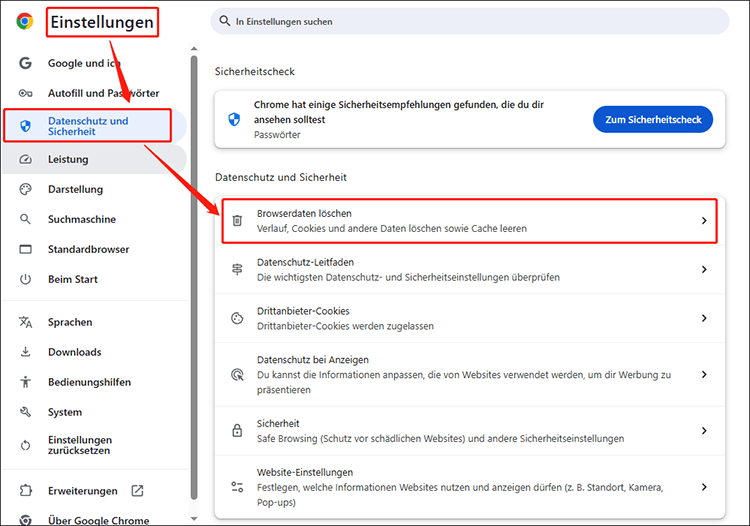This screenshot has width=750, height=526.
Task: Click the magnifier icon for Suchmaschine
Action: [x=25, y=219]
